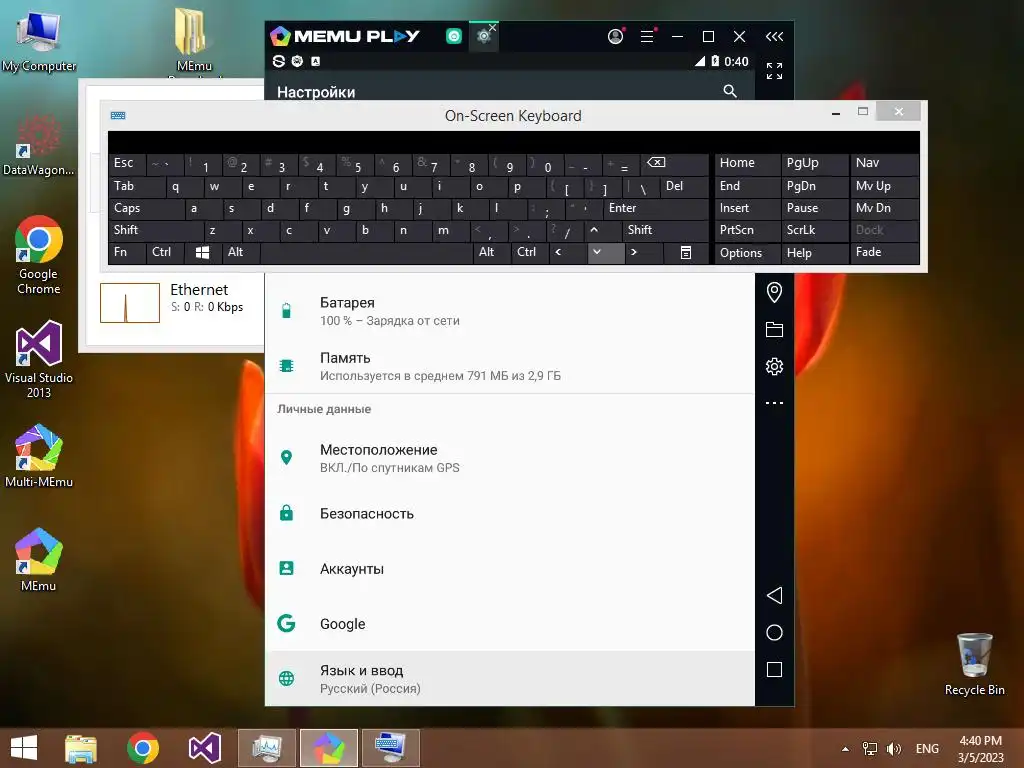Click the Help key on keyboard
This screenshot has width=1024, height=768.
(x=814, y=253)
